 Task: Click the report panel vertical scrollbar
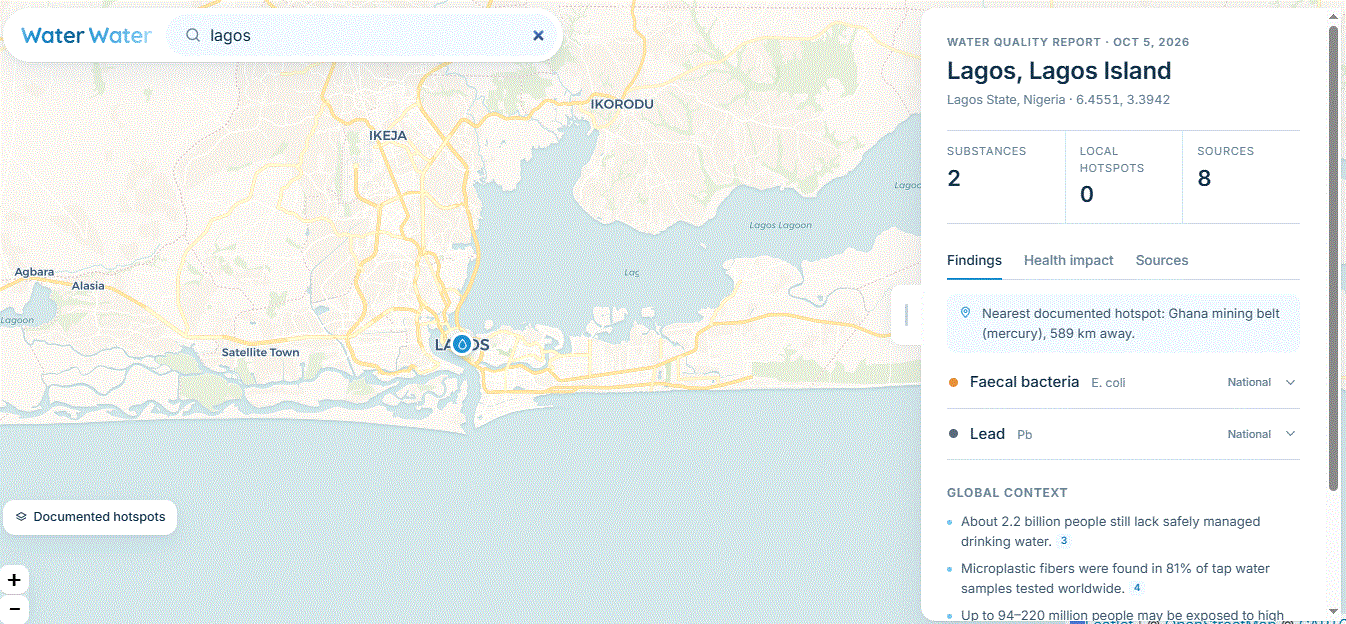(x=1333, y=258)
